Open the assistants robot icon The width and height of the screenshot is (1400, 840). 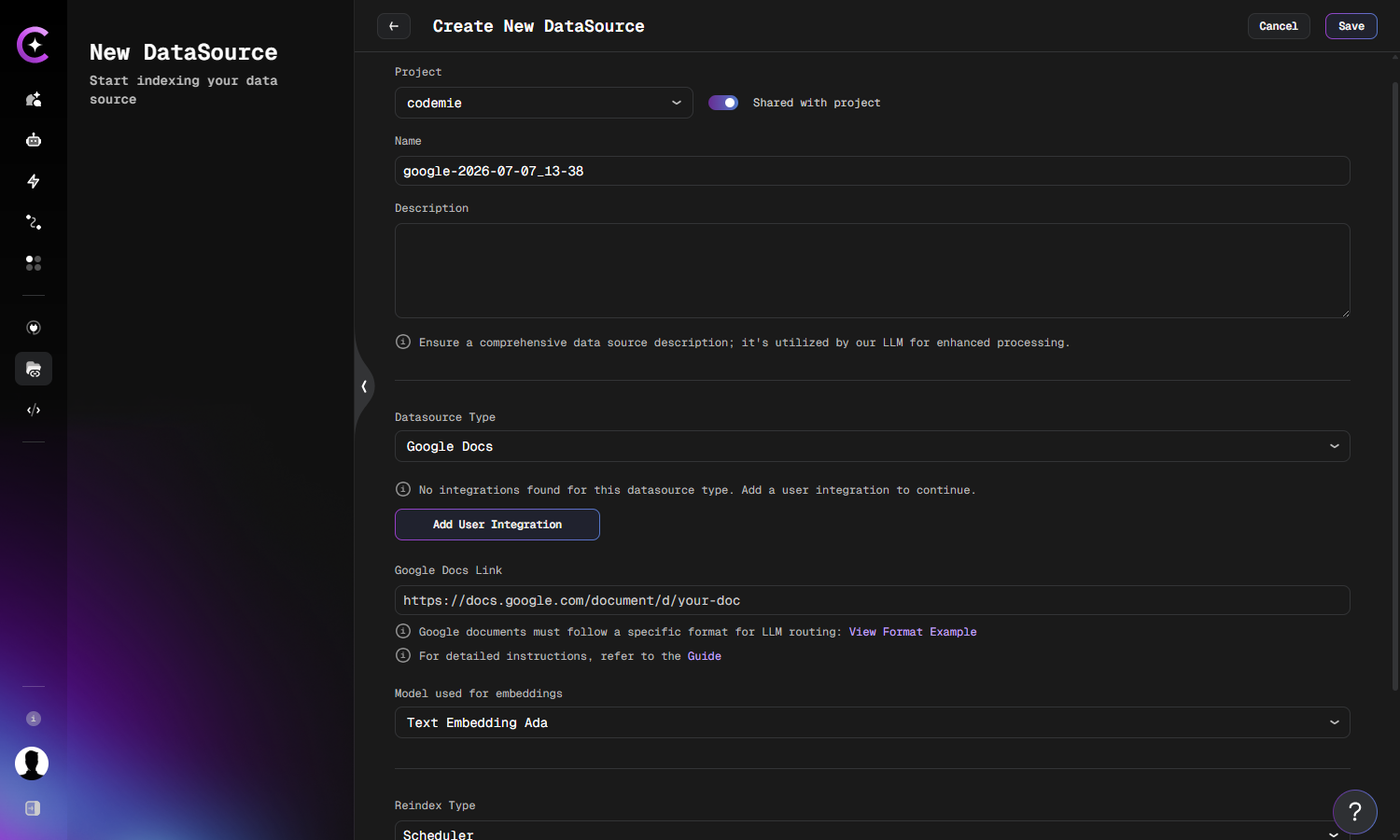34,140
